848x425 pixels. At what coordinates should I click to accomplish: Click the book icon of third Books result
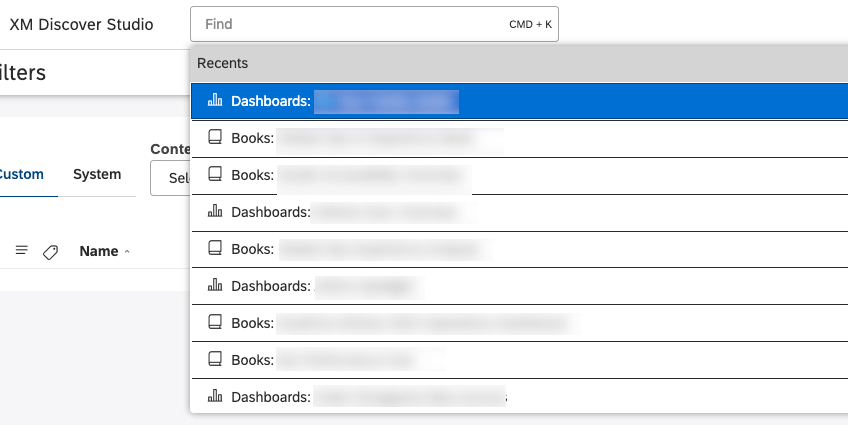click(x=214, y=249)
